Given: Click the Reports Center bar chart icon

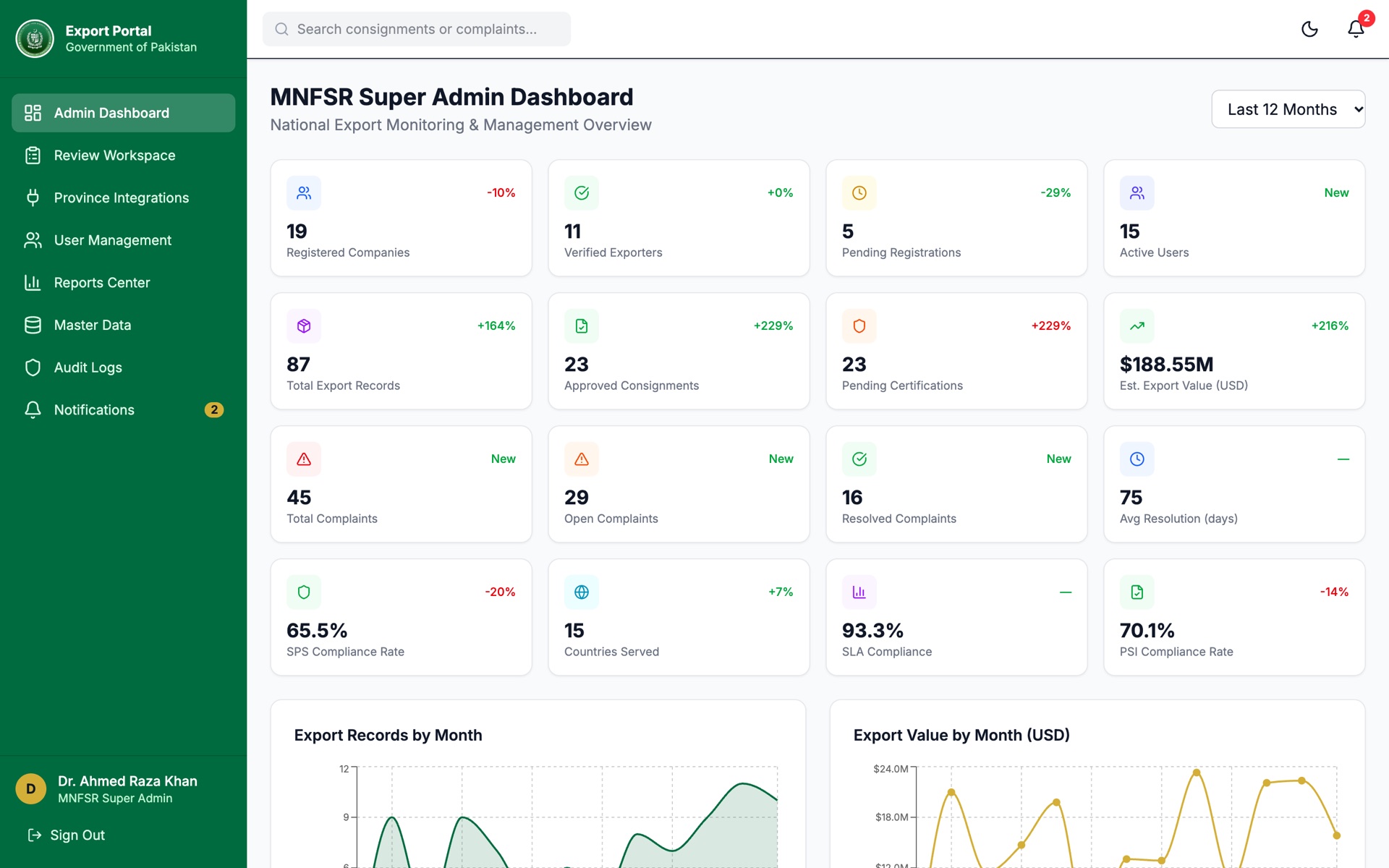Looking at the screenshot, I should pyautogui.click(x=33, y=283).
